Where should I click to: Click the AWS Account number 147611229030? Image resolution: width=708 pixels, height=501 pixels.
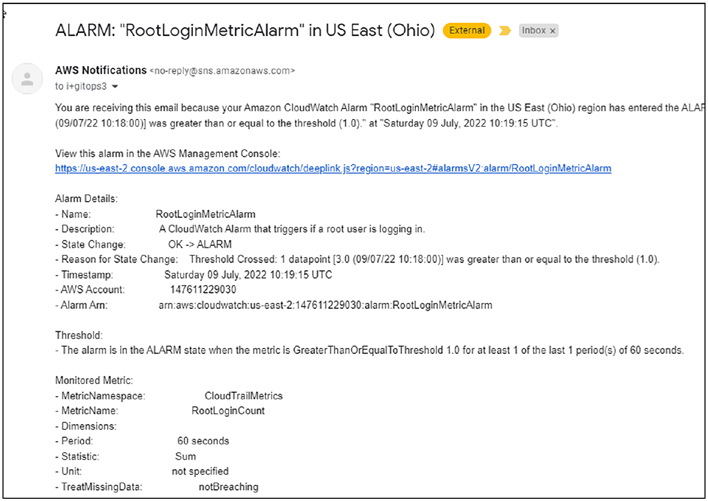[203, 289]
